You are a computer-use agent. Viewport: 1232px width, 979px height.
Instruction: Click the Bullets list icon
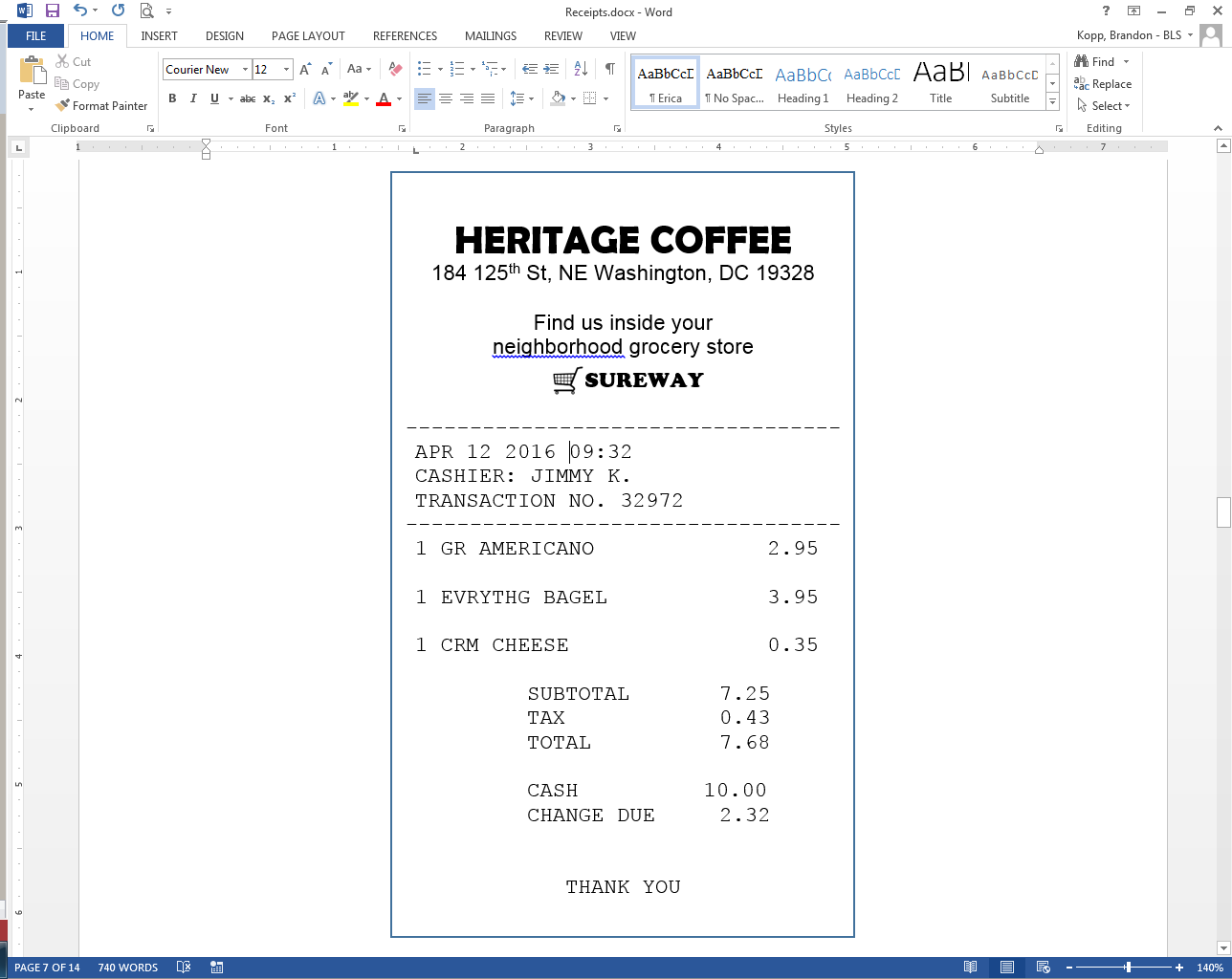425,69
